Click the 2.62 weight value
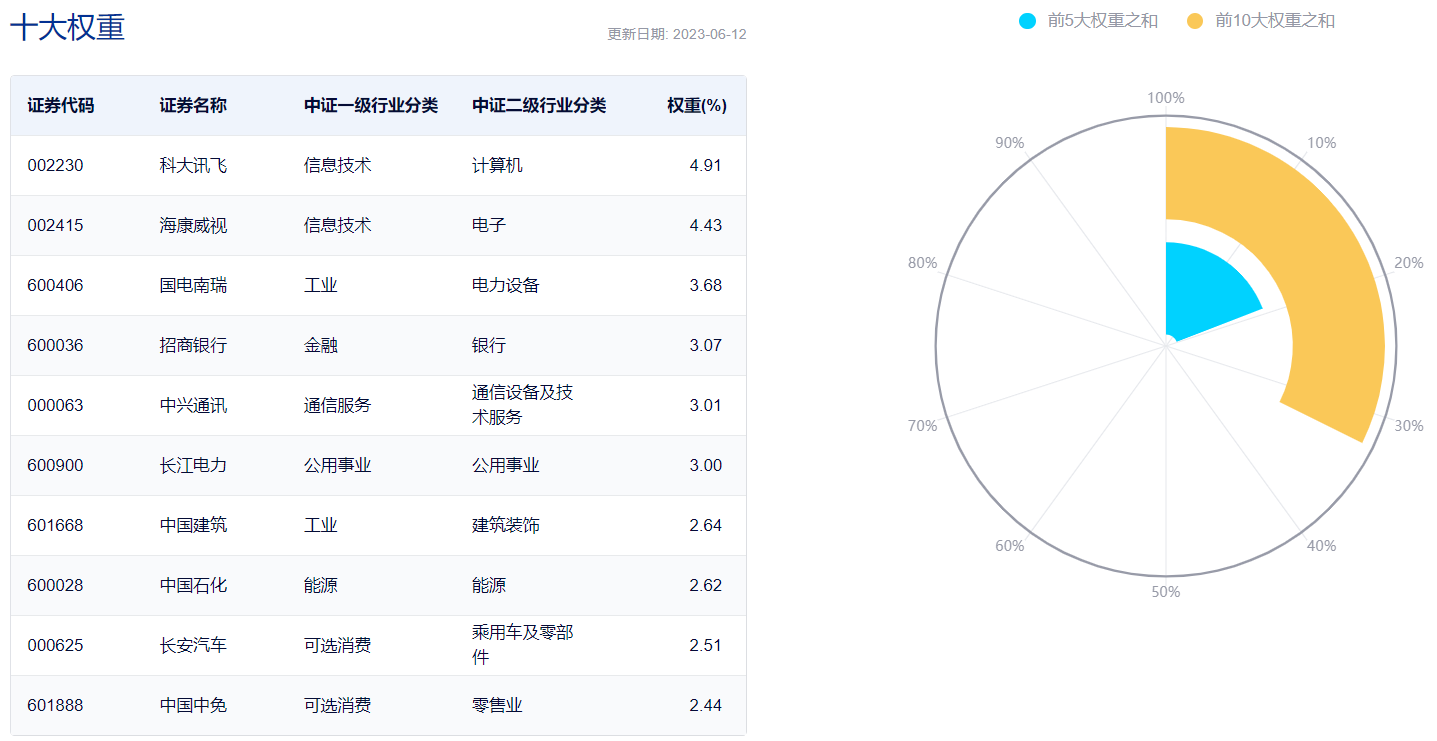The image size is (1437, 741). pos(706,585)
